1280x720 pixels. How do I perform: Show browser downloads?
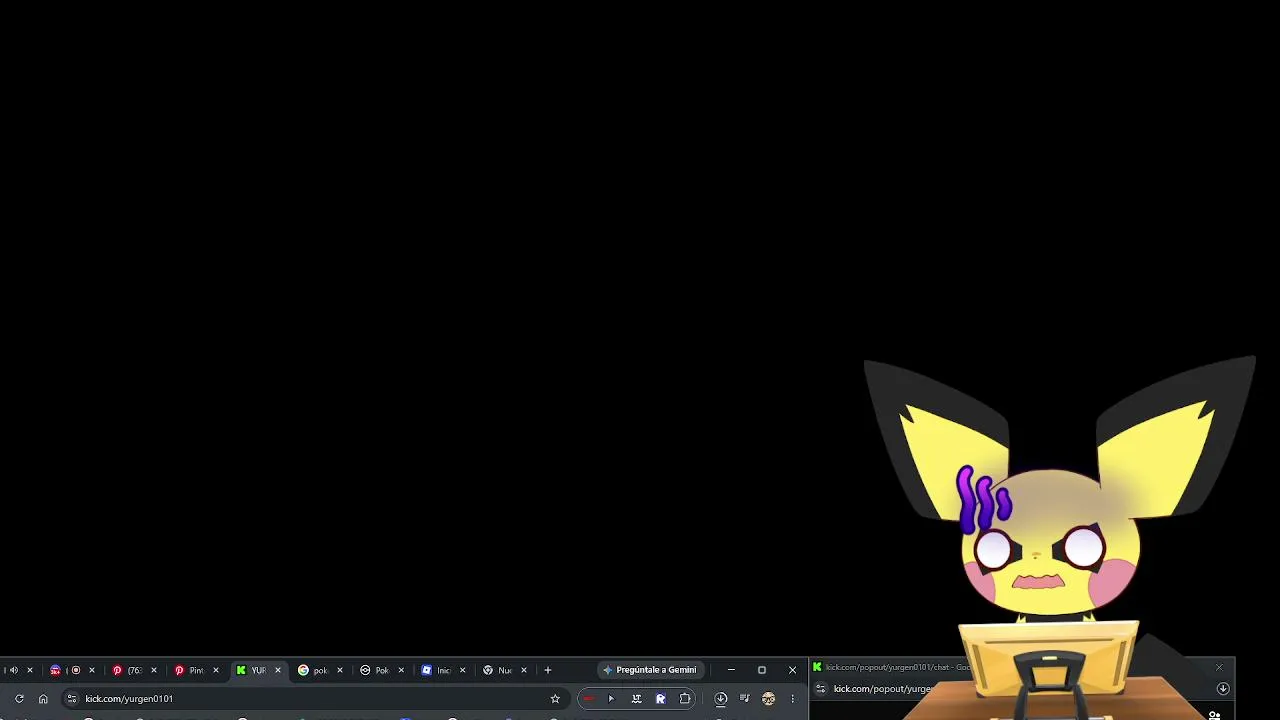click(x=720, y=699)
